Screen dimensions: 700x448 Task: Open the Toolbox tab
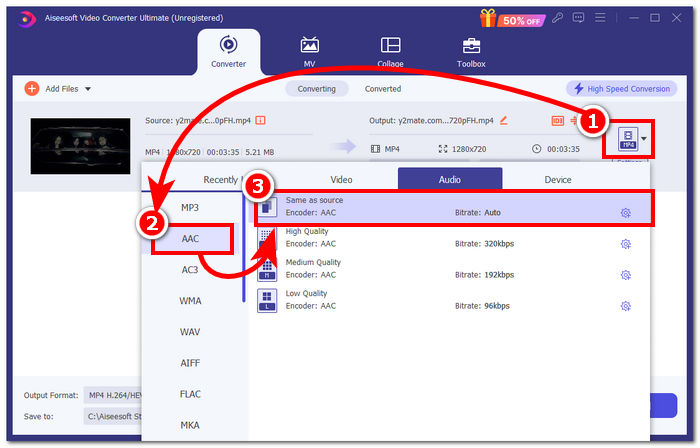point(471,52)
